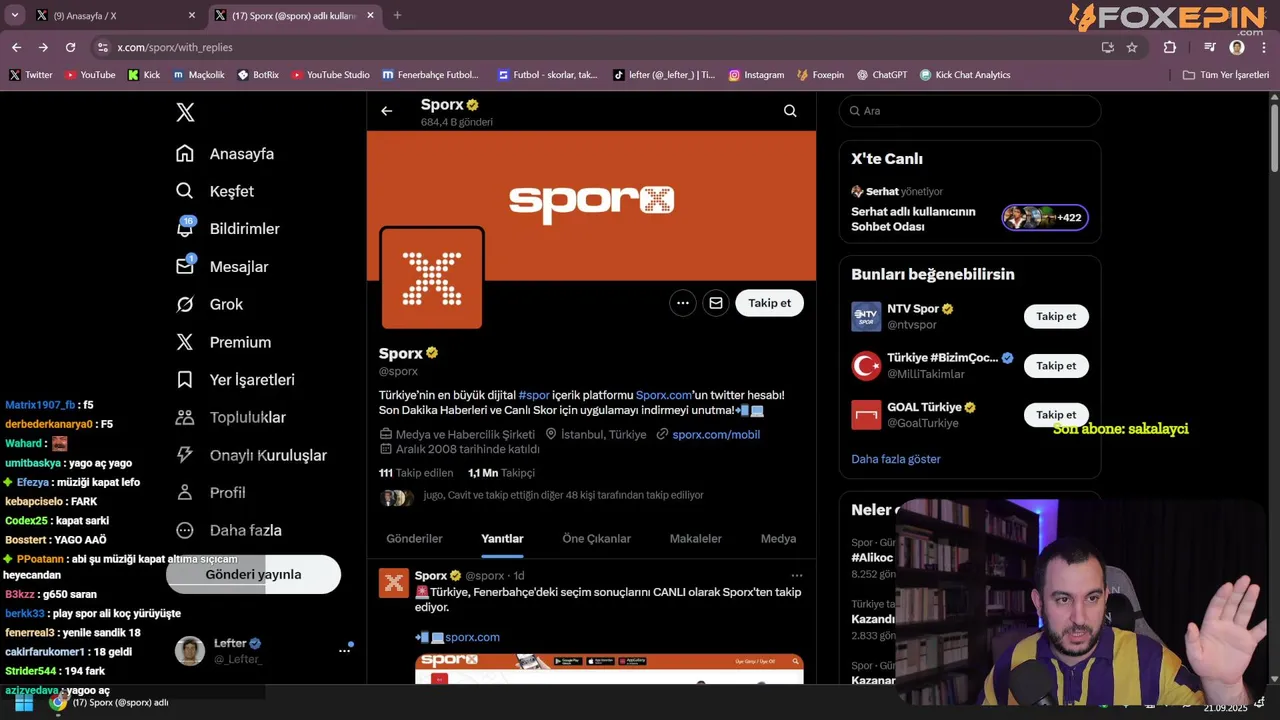1280x720 pixels.
Task: Switch to Medya tab
Action: [x=778, y=538]
